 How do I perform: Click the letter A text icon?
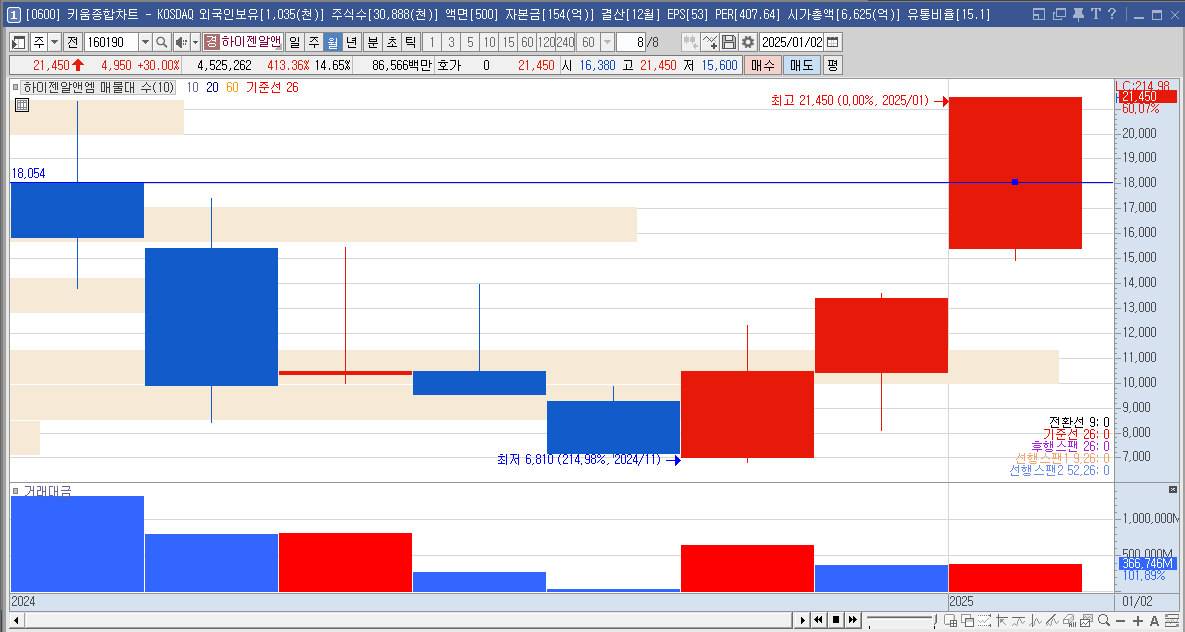(x=1155, y=621)
